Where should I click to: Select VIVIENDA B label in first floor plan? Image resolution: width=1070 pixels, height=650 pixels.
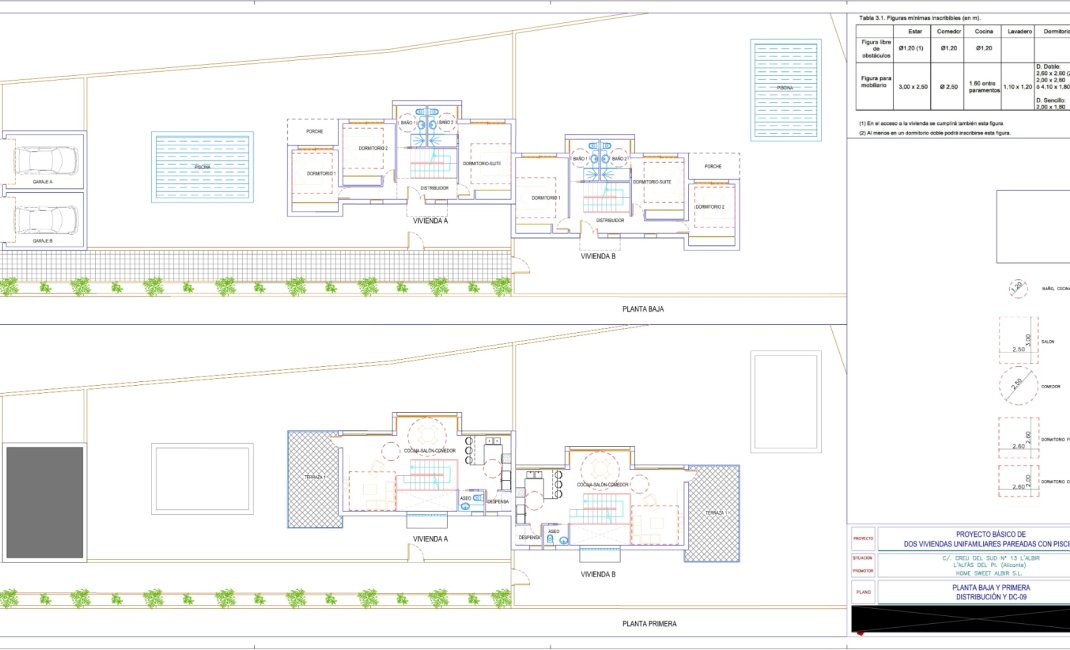pos(598,574)
